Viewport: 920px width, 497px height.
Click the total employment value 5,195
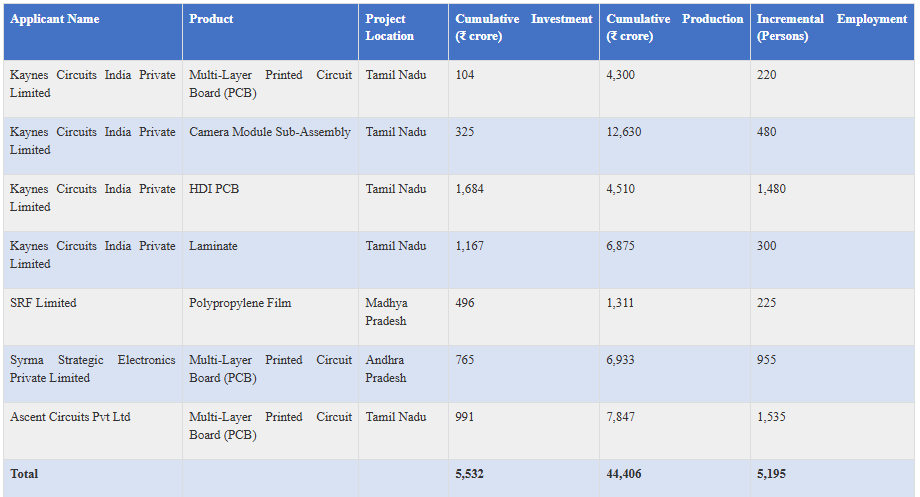(771, 474)
